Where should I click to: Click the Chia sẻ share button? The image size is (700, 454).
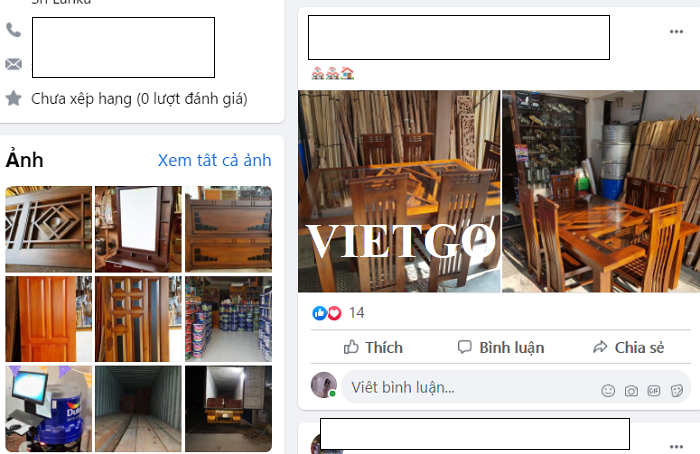(x=628, y=347)
